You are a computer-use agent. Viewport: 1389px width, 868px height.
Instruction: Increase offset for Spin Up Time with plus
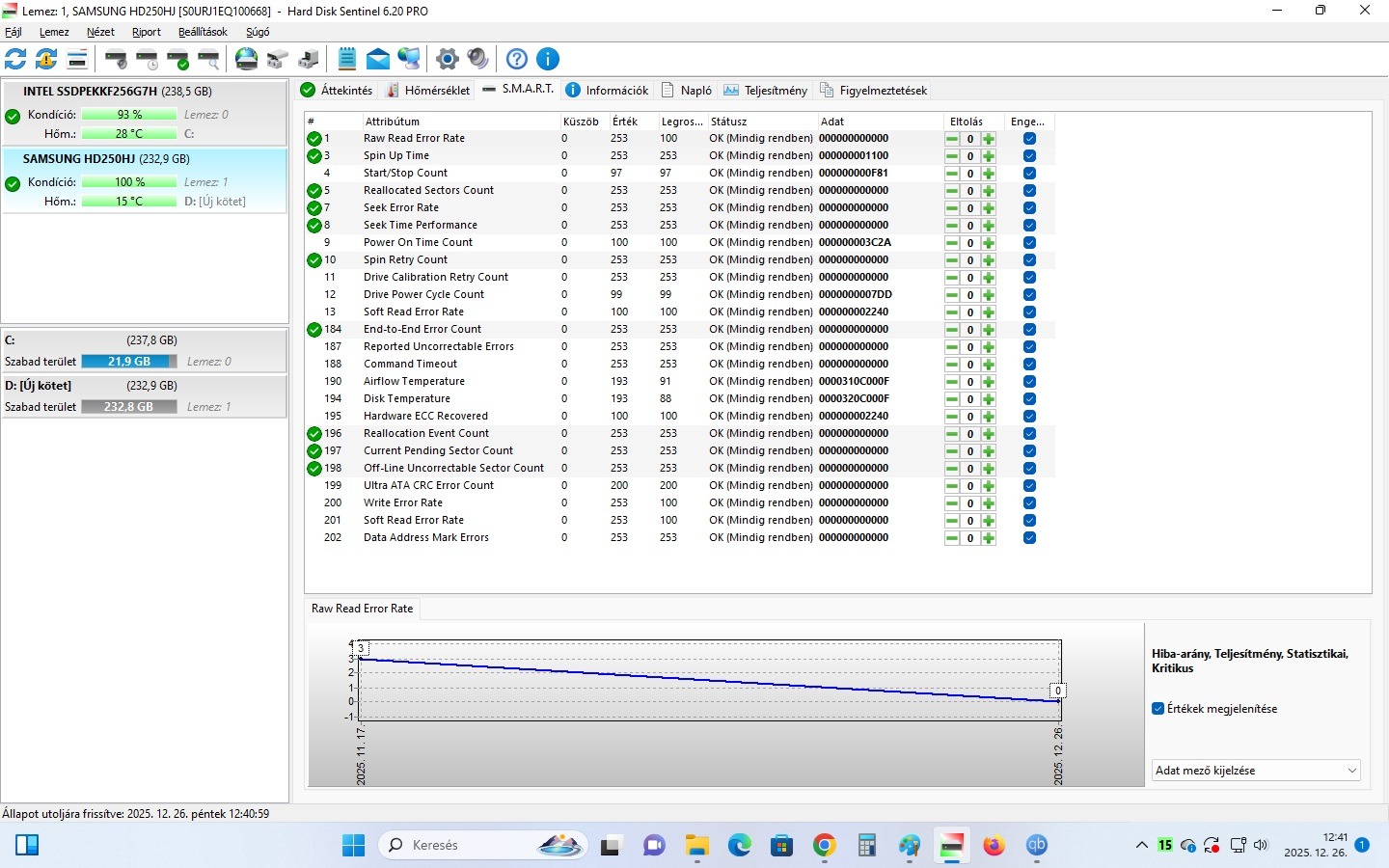989,156
